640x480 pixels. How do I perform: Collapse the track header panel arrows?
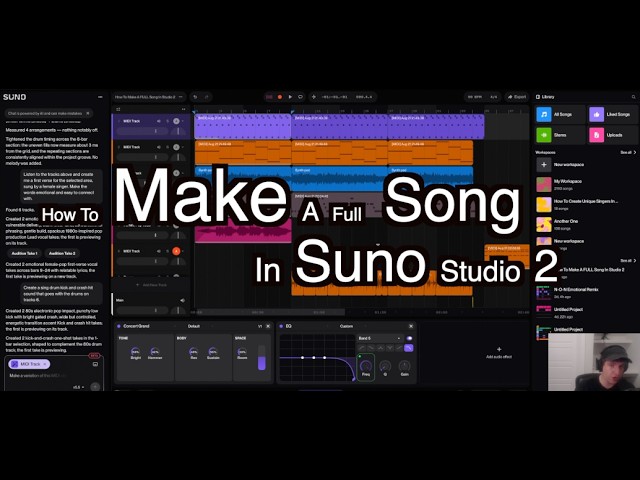pyautogui.click(x=183, y=109)
